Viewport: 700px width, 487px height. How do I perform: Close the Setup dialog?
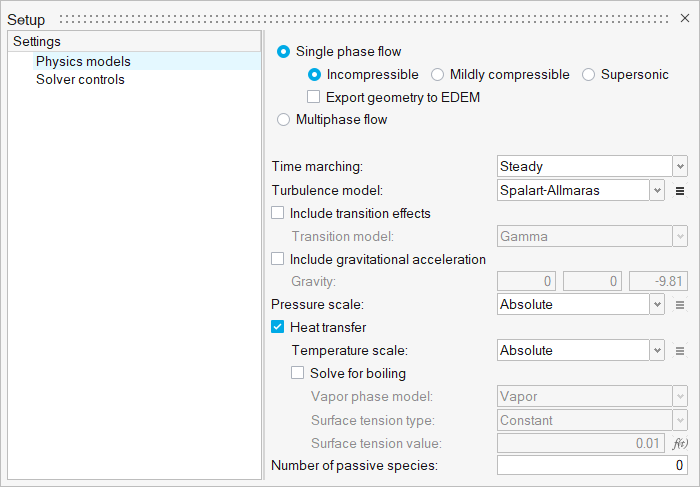click(x=685, y=19)
